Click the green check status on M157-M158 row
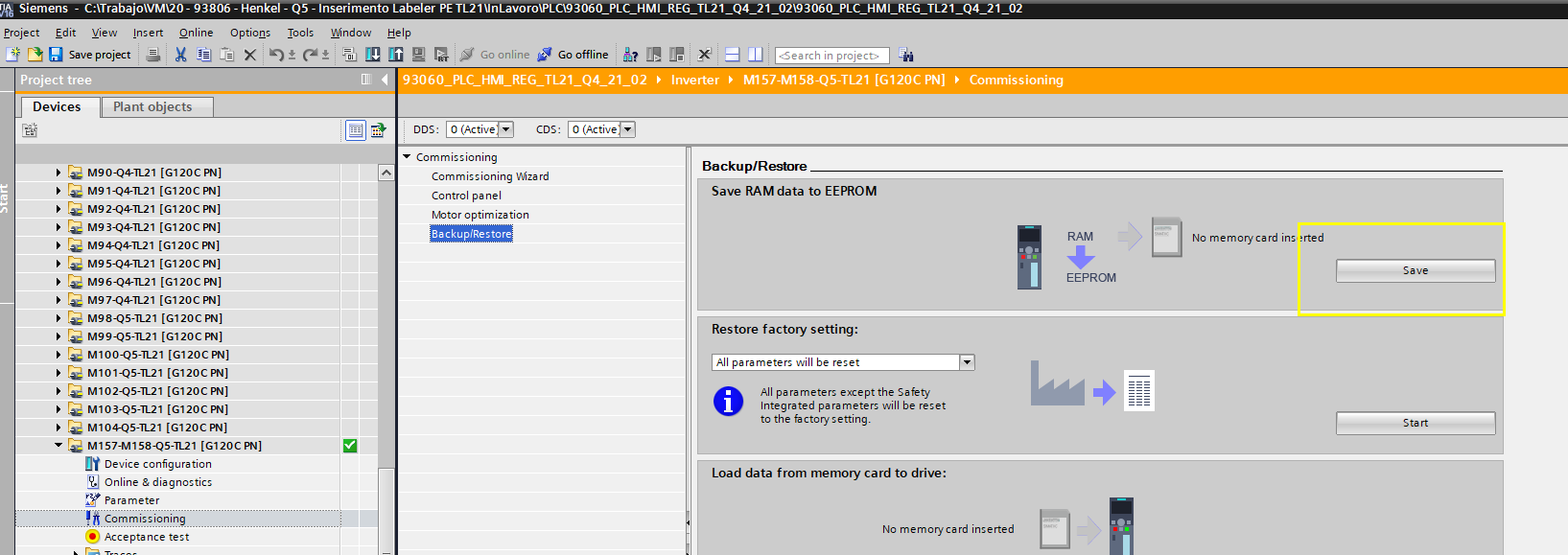The width and height of the screenshot is (1568, 555). (x=350, y=446)
